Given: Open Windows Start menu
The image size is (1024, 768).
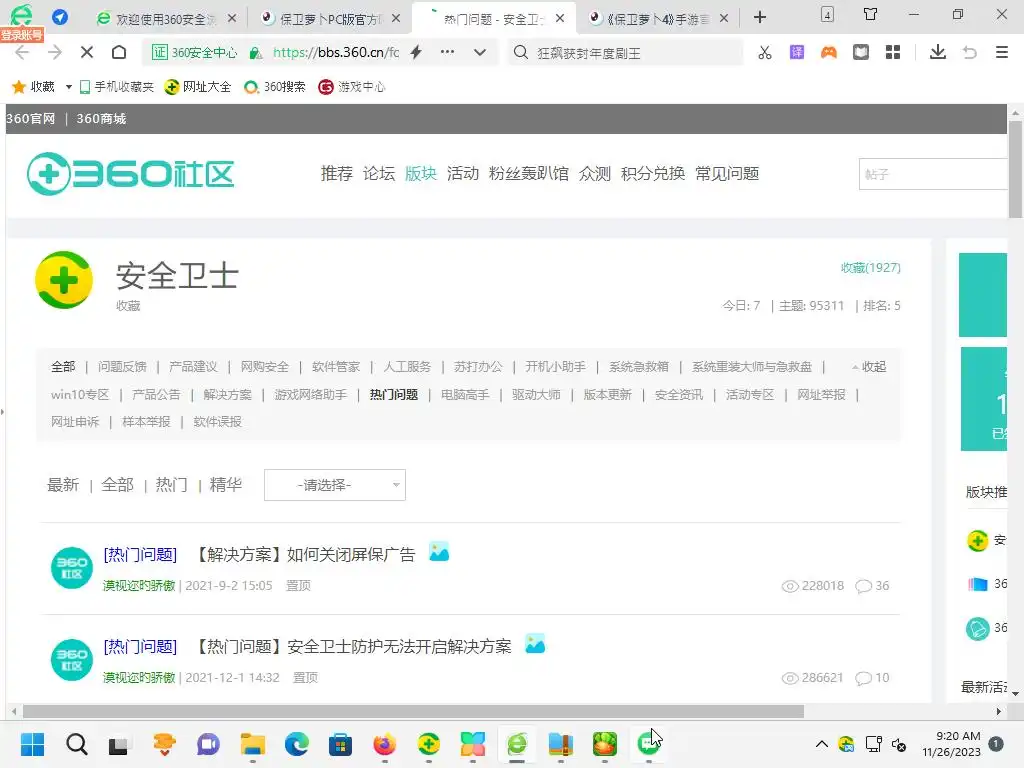Looking at the screenshot, I should (x=32, y=744).
